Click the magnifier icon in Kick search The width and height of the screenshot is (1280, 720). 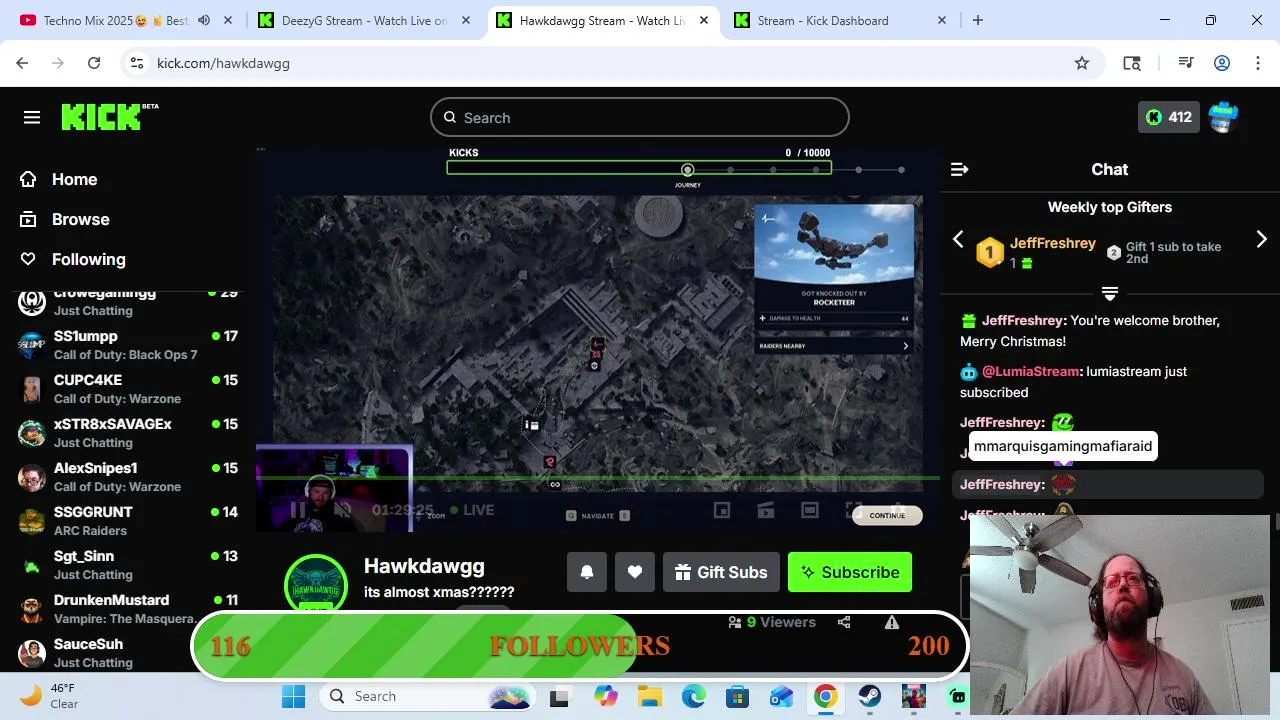pyautogui.click(x=450, y=118)
